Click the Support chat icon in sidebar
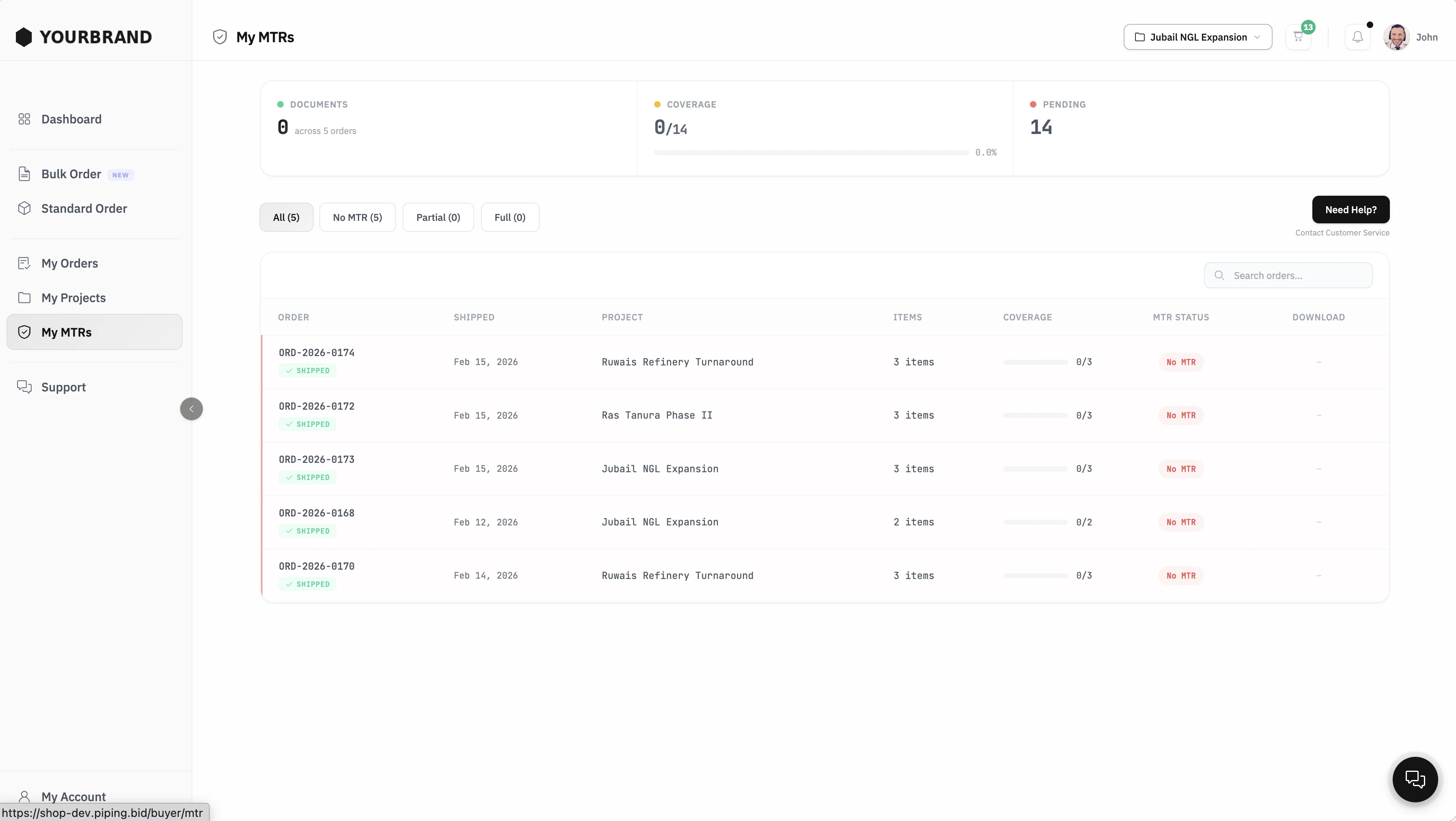The height and width of the screenshot is (821, 1456). pos(24,387)
